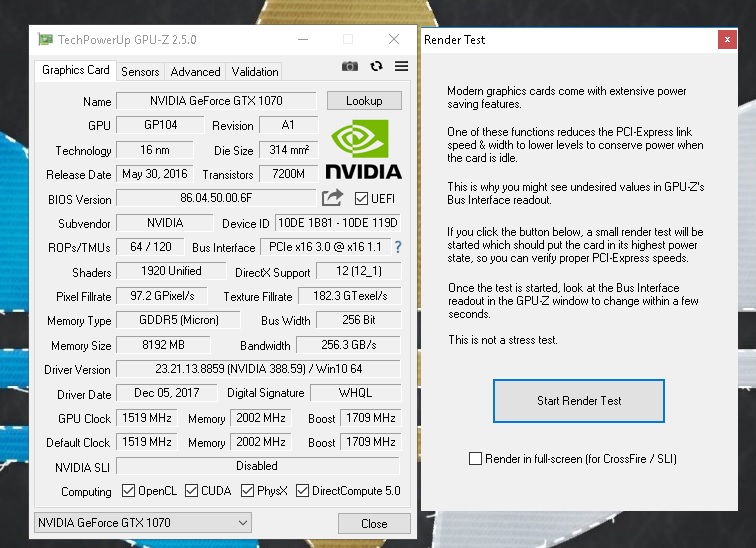Screen dimensions: 756x548
Task: Toggle the CUDA checkbox
Action: tap(191, 491)
